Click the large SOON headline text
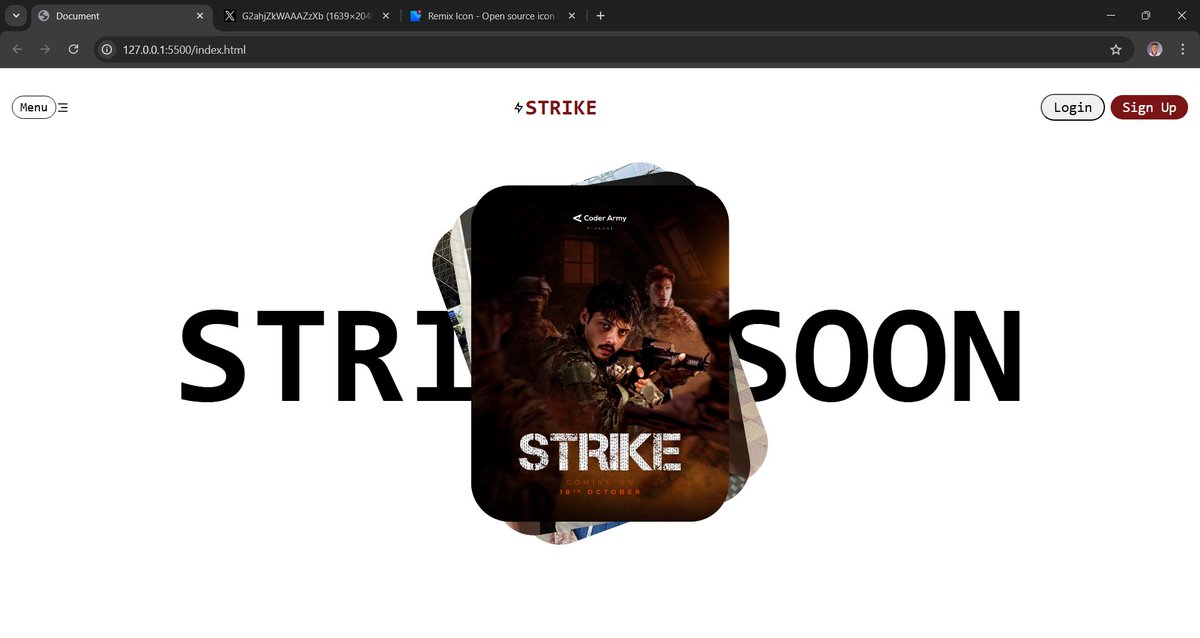This screenshot has height=638, width=1200. pyautogui.click(x=877, y=357)
